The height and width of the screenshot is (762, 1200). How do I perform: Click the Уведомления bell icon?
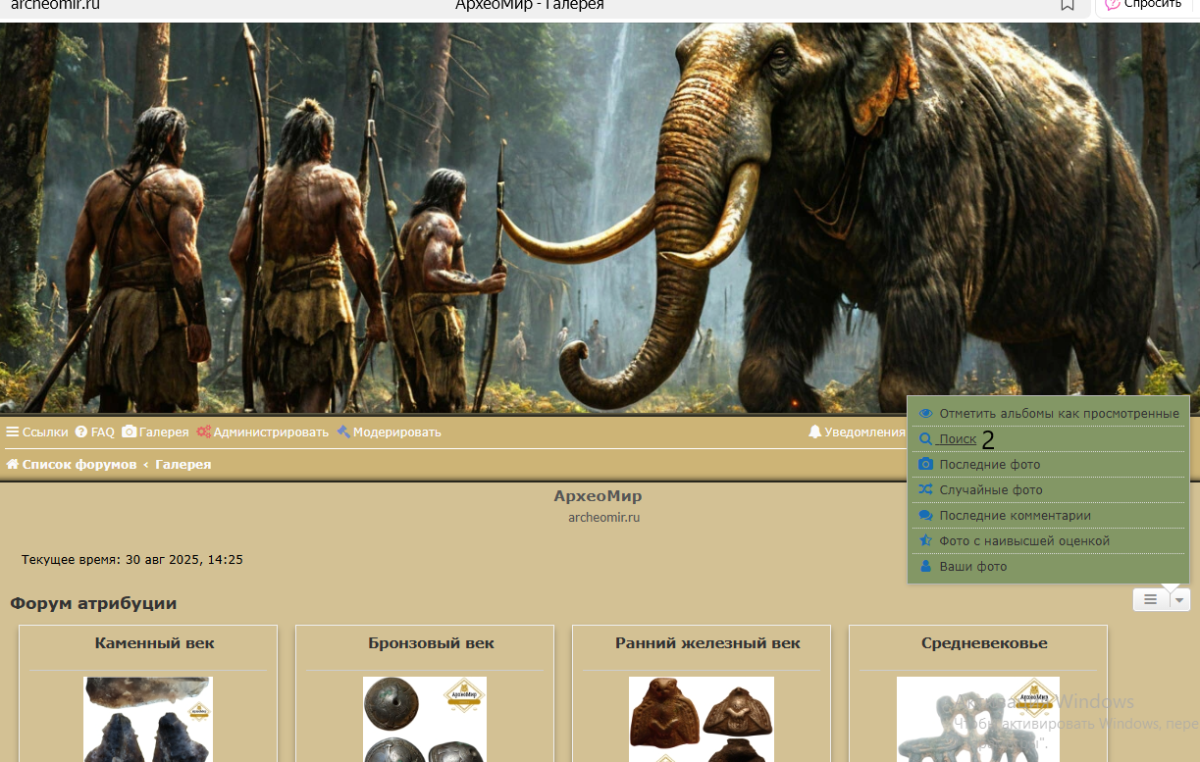(x=815, y=432)
